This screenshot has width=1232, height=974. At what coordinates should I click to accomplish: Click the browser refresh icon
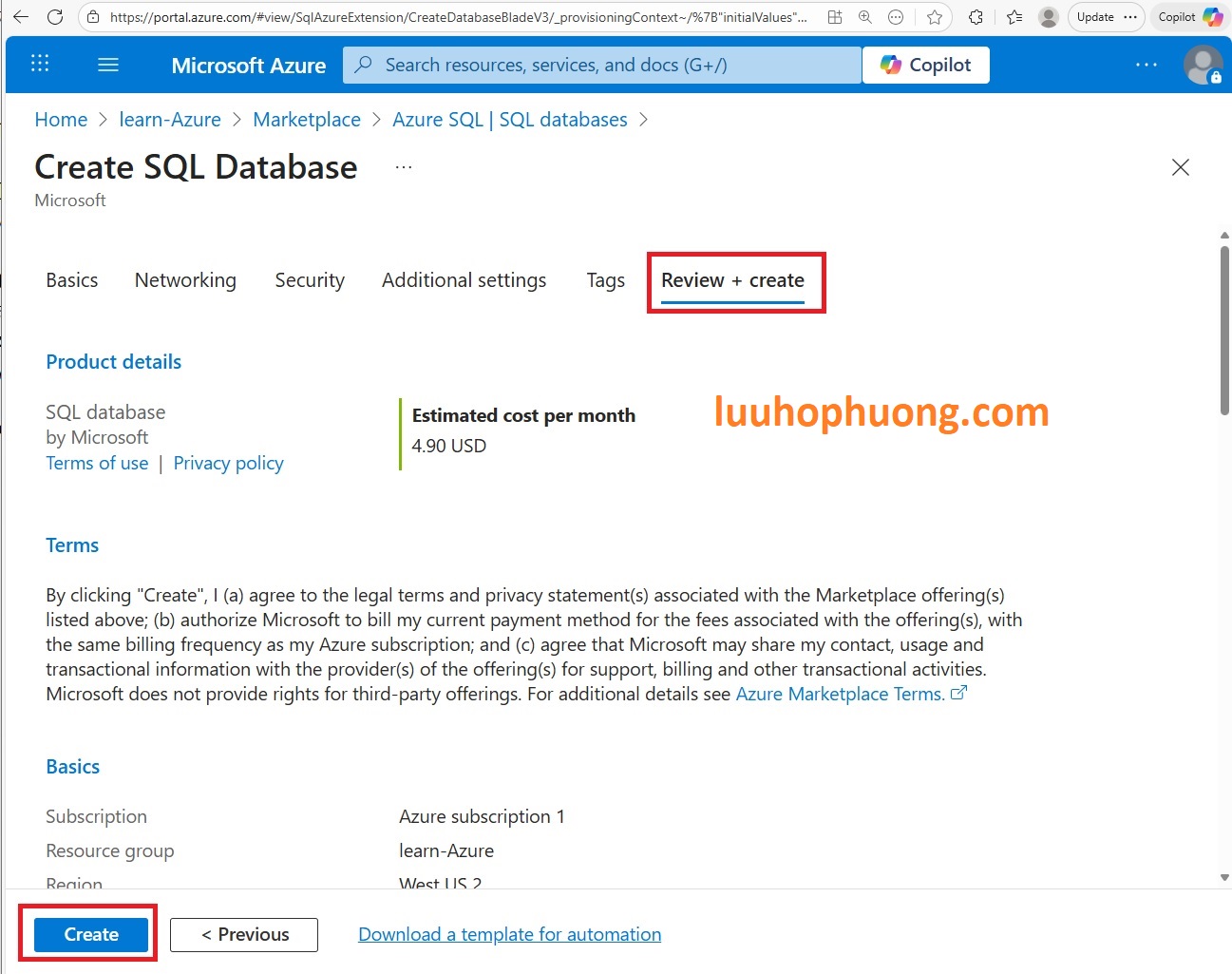[x=55, y=17]
